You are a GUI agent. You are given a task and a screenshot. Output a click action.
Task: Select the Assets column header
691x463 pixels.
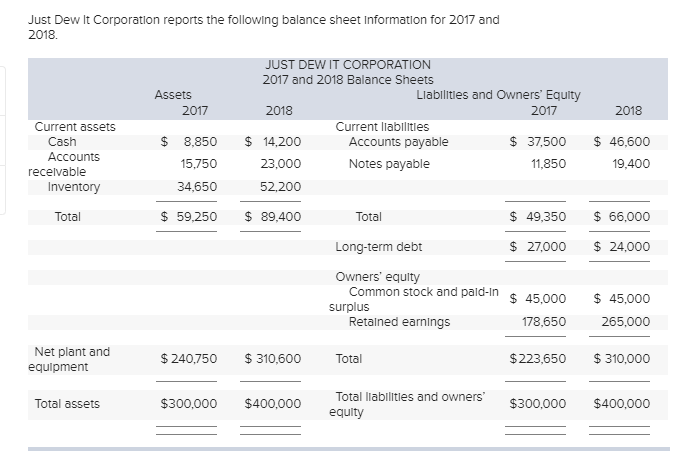pos(173,95)
